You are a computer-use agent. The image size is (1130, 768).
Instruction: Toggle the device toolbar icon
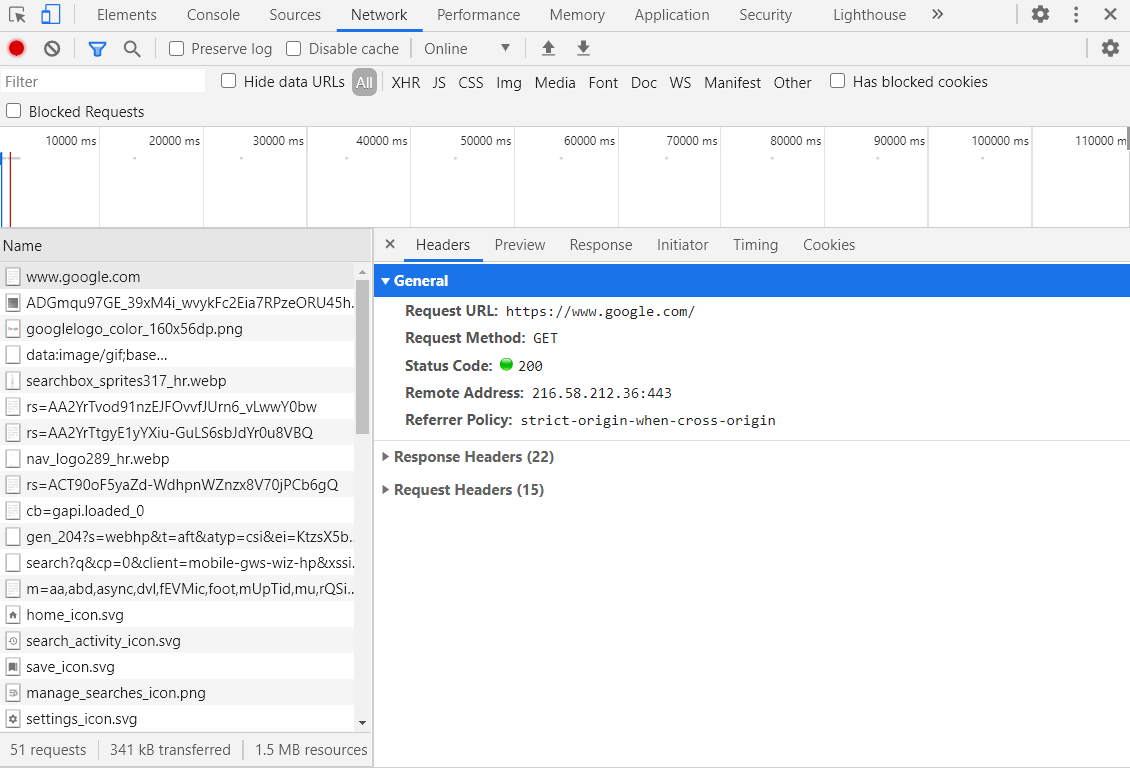[x=50, y=14]
